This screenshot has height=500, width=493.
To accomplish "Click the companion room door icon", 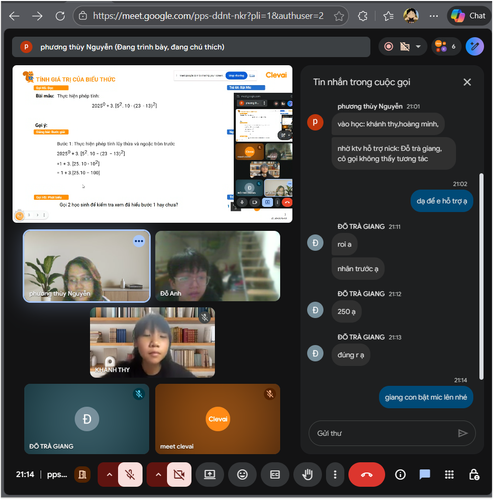I will pos(82,475).
